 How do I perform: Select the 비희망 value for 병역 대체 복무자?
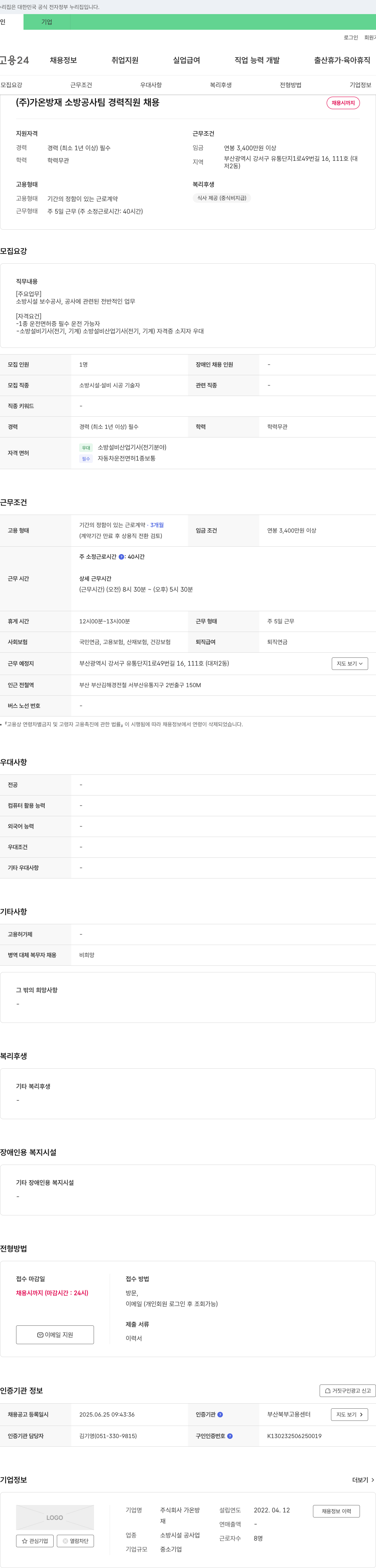(x=87, y=955)
